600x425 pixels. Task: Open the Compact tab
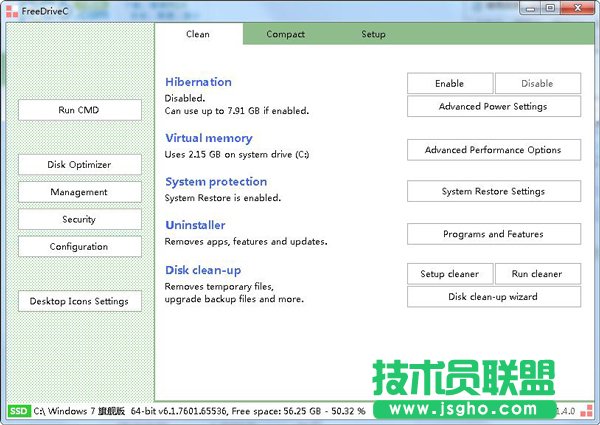[x=285, y=34]
